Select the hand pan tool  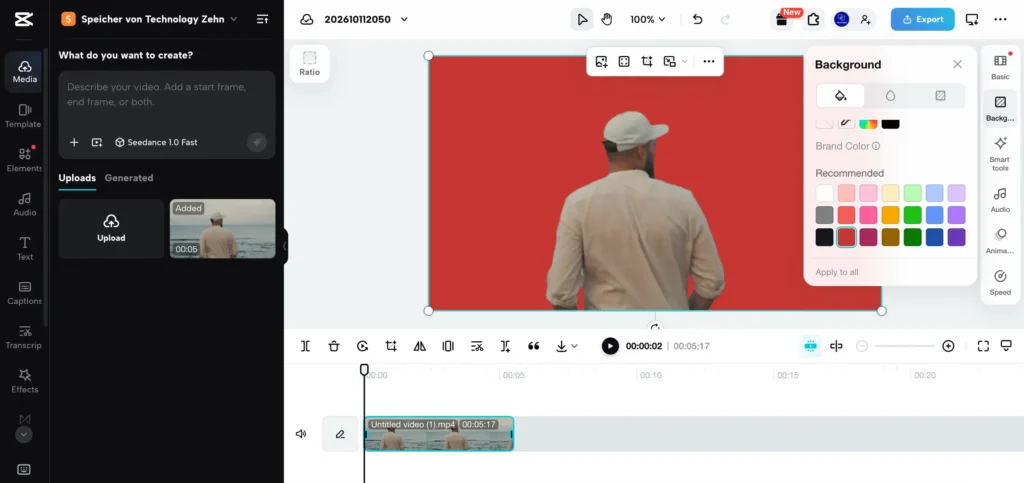tap(607, 20)
